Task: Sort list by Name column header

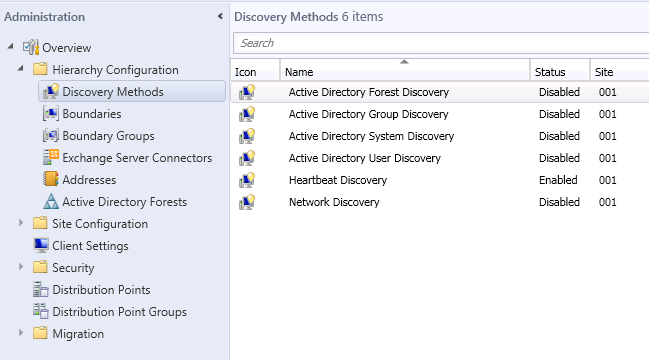Action: (405, 70)
